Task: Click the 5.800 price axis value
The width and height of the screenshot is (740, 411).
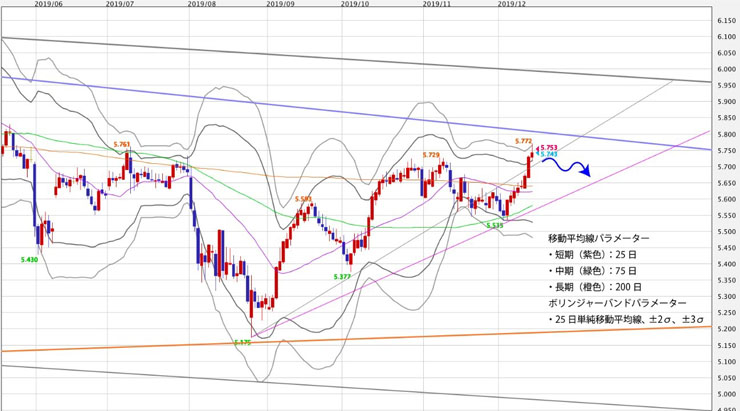Action: [727, 134]
